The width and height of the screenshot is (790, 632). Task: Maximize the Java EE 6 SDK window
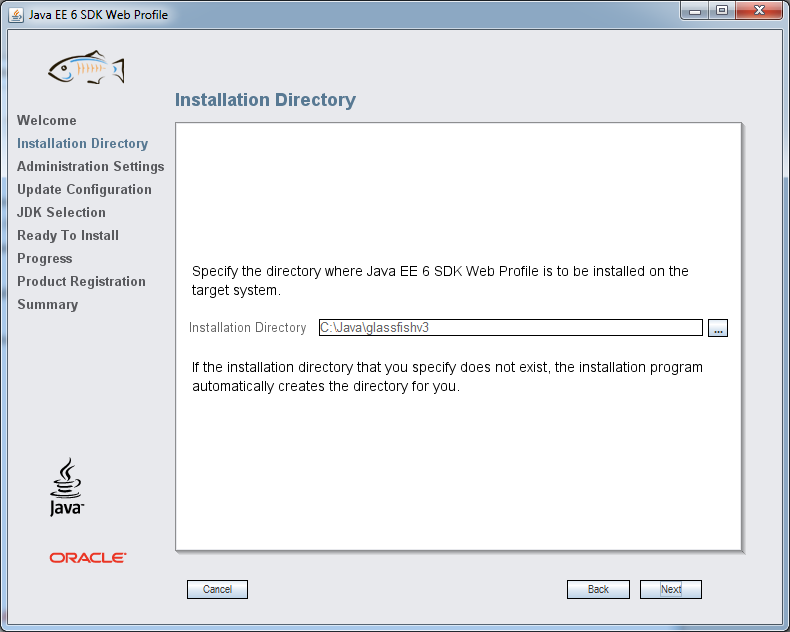pos(722,11)
